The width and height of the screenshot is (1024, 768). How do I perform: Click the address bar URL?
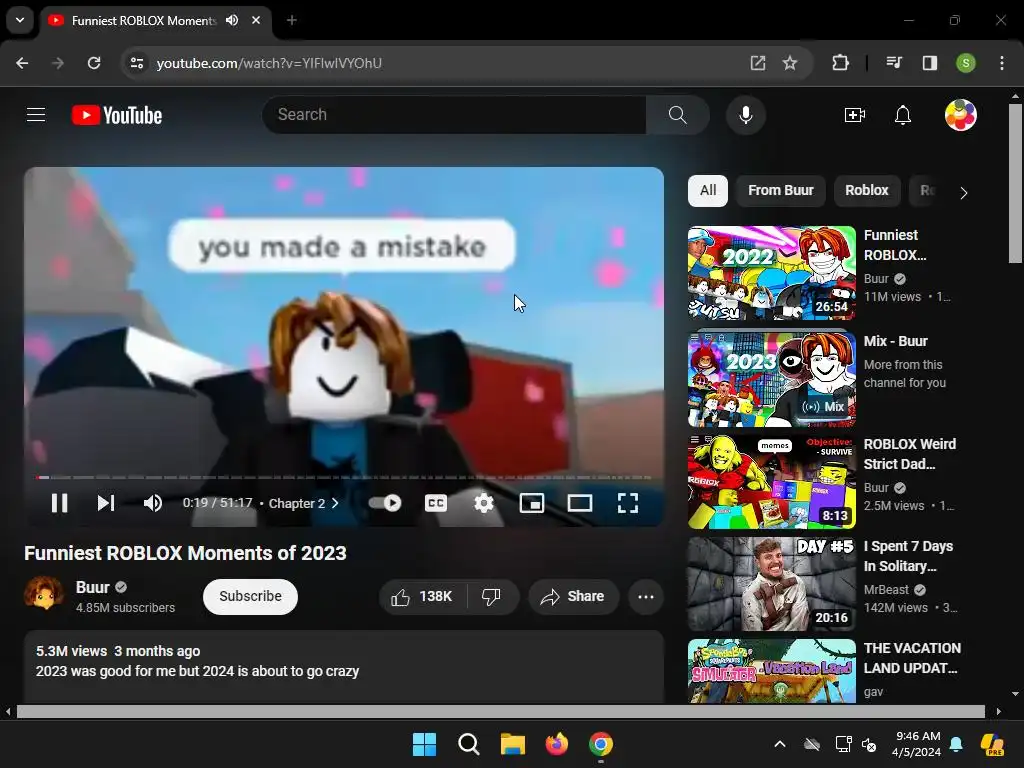269,63
